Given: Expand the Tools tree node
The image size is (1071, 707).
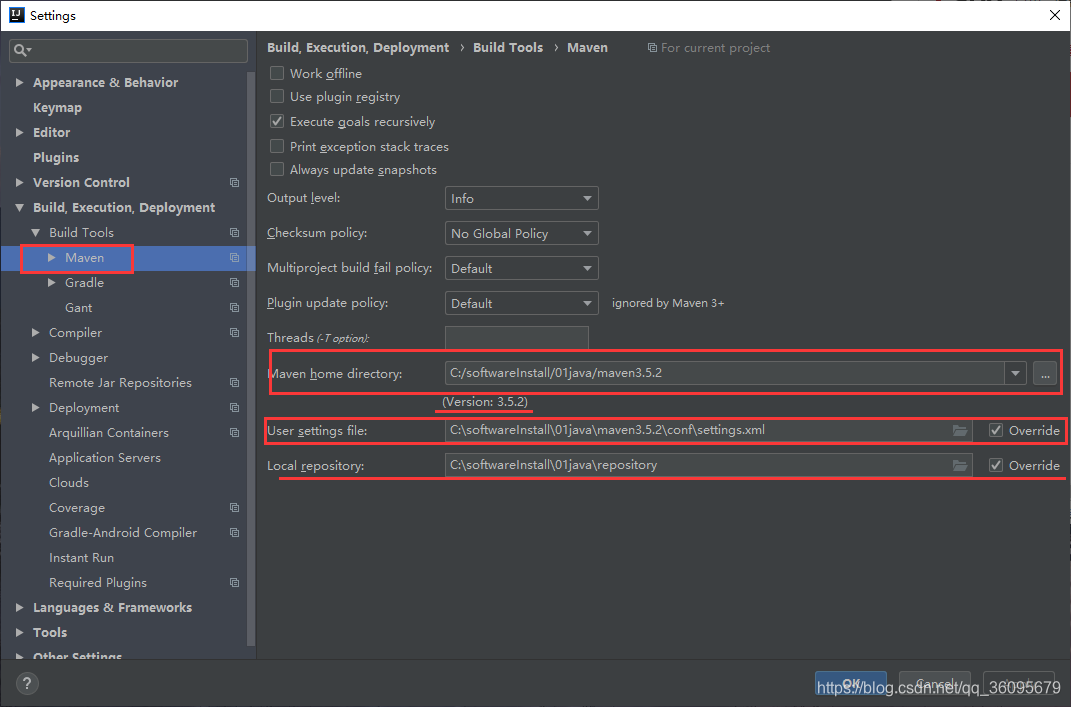Looking at the screenshot, I should tap(19, 633).
